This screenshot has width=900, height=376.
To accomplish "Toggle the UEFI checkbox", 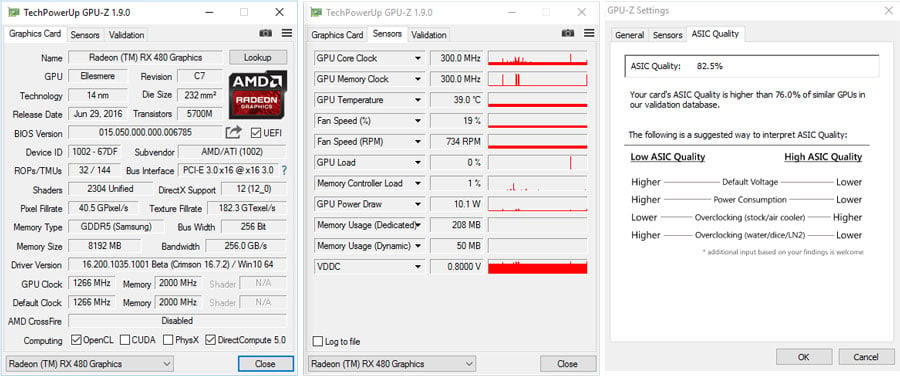I will [x=256, y=133].
